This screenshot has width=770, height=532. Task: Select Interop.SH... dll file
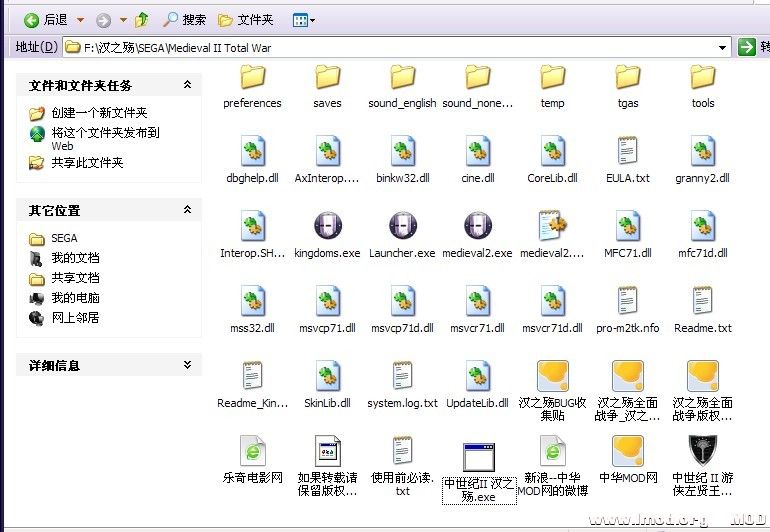252,235
